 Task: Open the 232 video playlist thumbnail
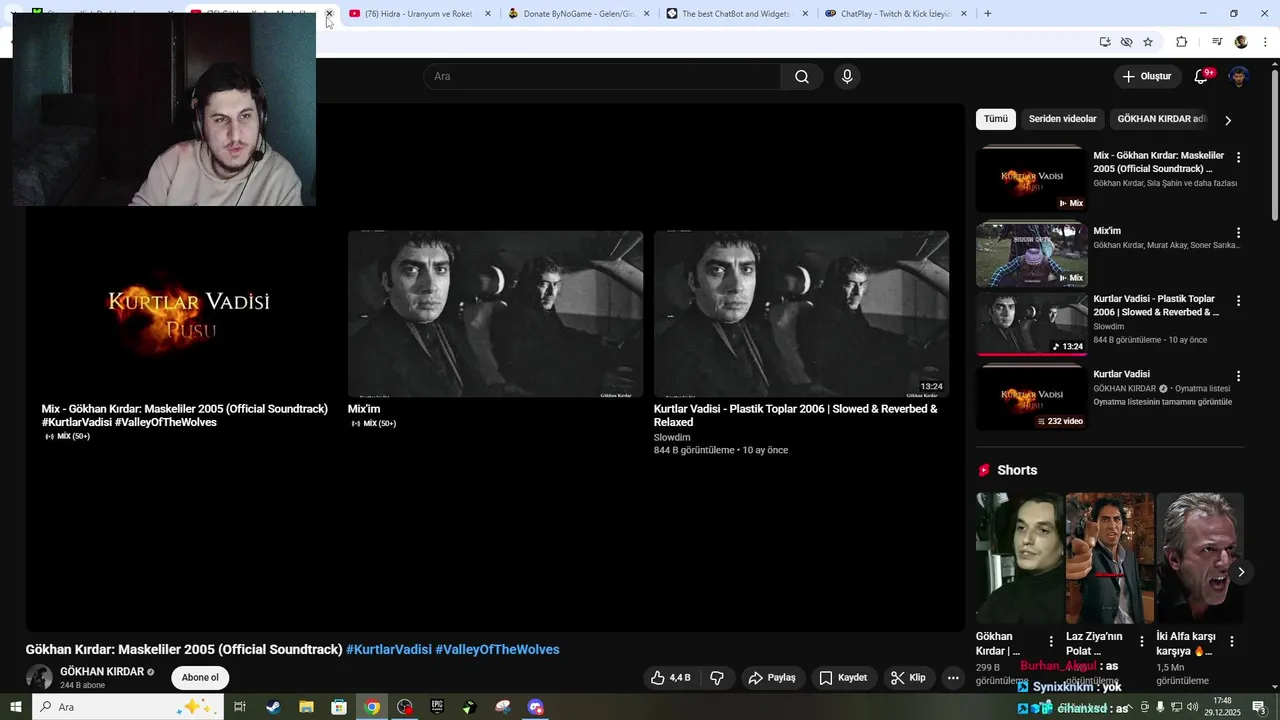pos(1032,398)
